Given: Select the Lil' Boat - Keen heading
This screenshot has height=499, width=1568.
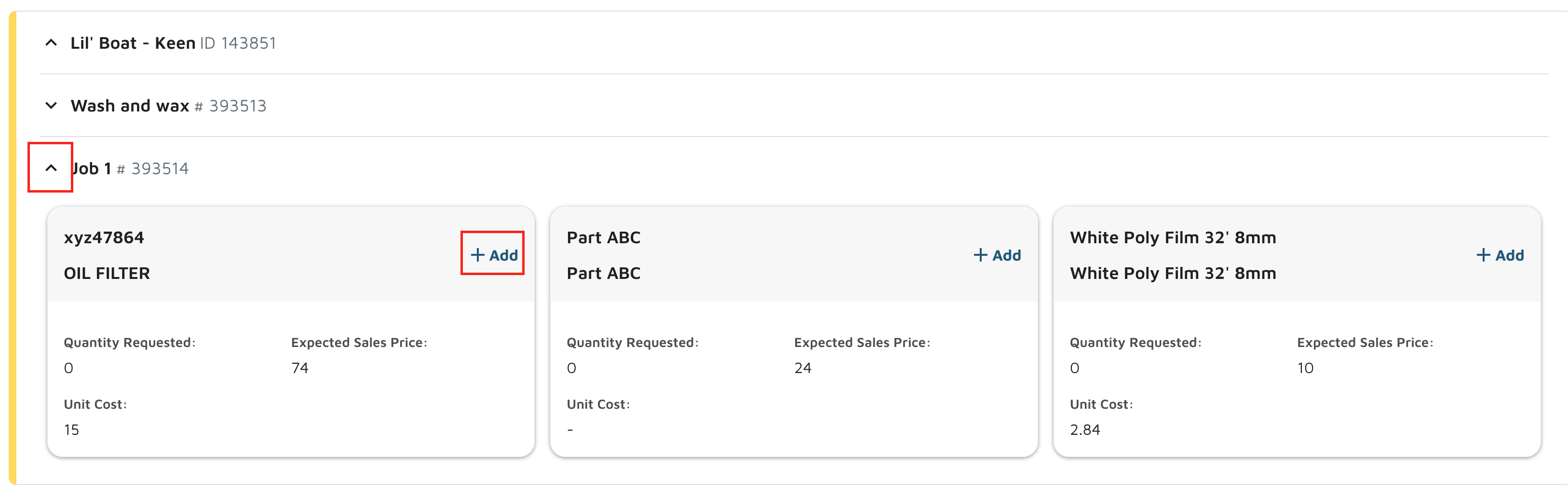Looking at the screenshot, I should 133,43.
